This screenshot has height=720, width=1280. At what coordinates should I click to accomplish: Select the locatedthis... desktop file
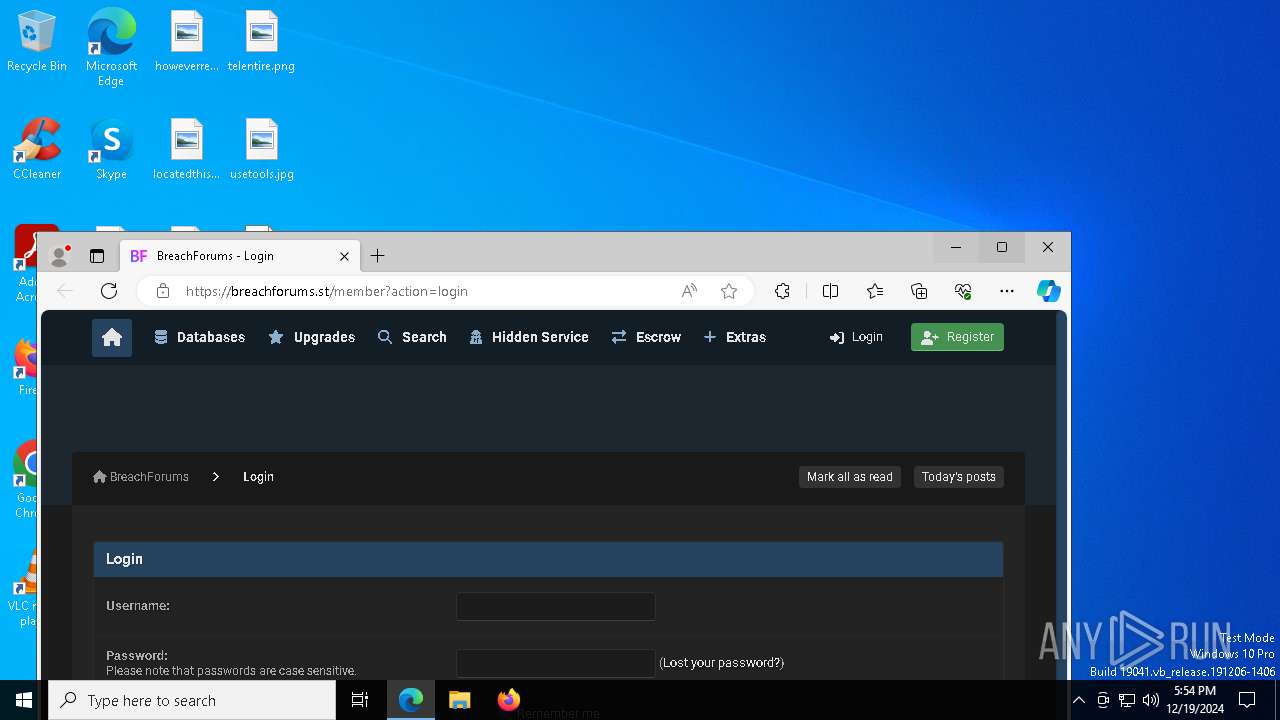187,150
